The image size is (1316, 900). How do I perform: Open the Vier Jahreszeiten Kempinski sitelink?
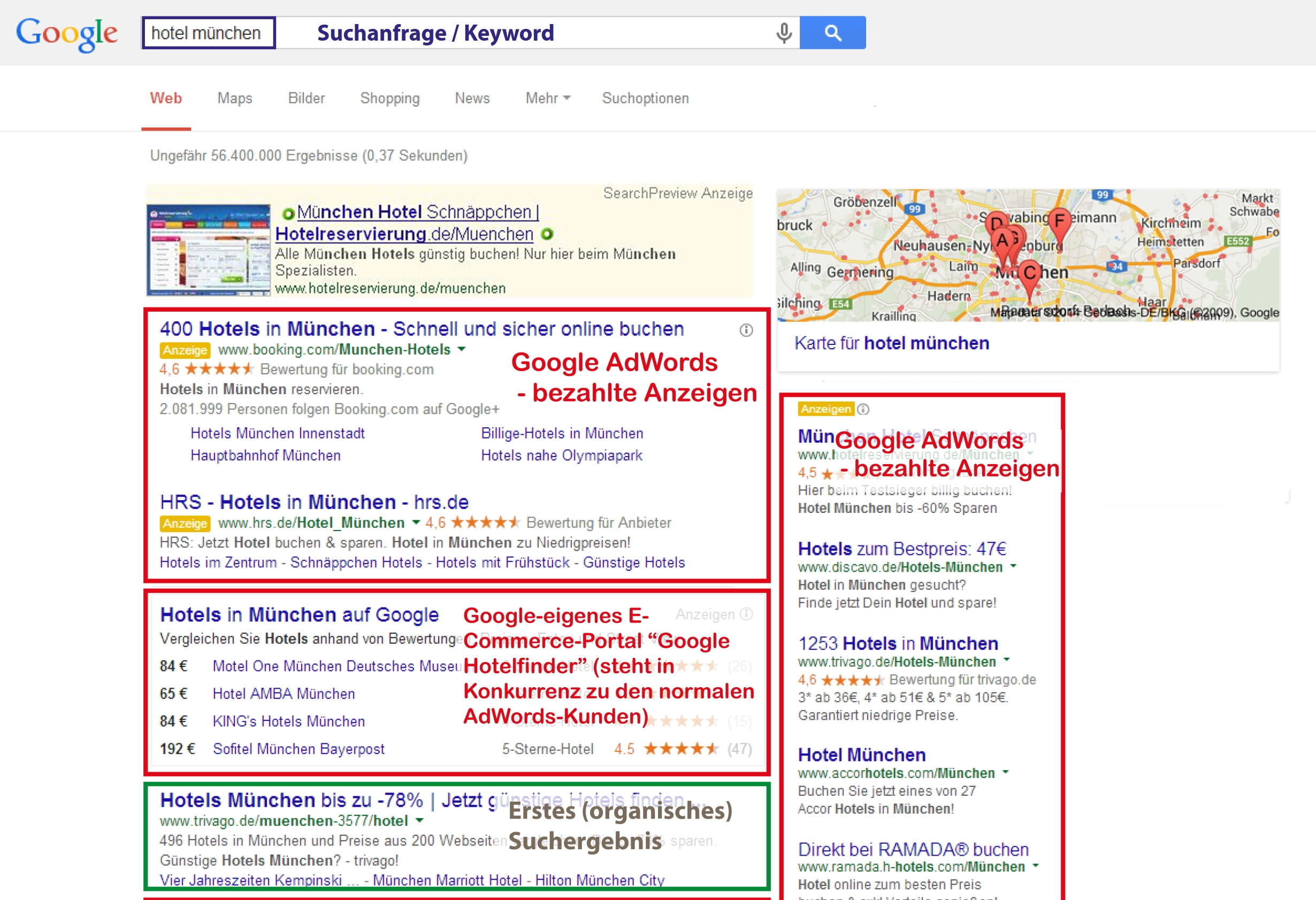point(259,881)
